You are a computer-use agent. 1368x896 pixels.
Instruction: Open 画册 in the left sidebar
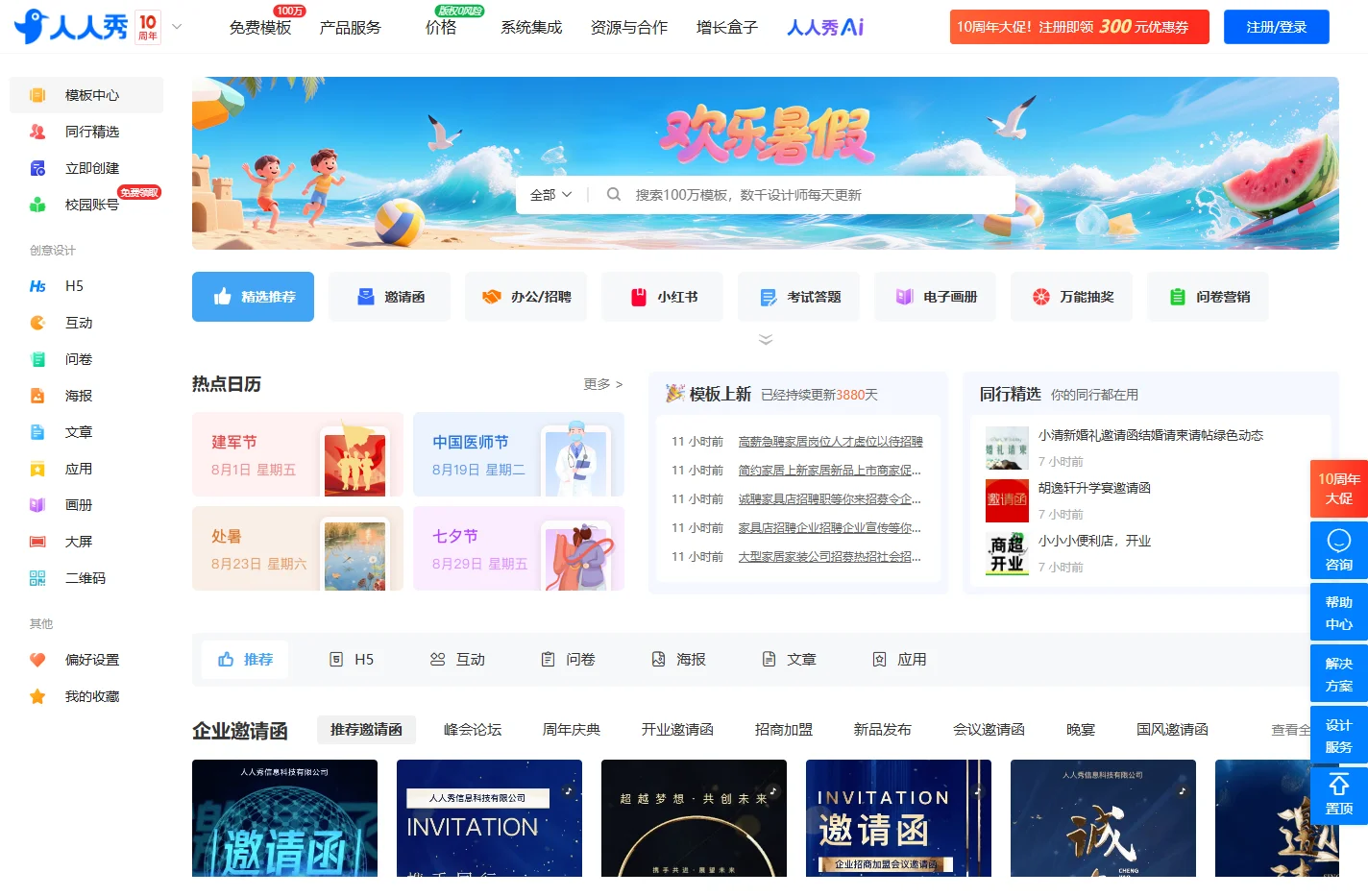(x=86, y=505)
